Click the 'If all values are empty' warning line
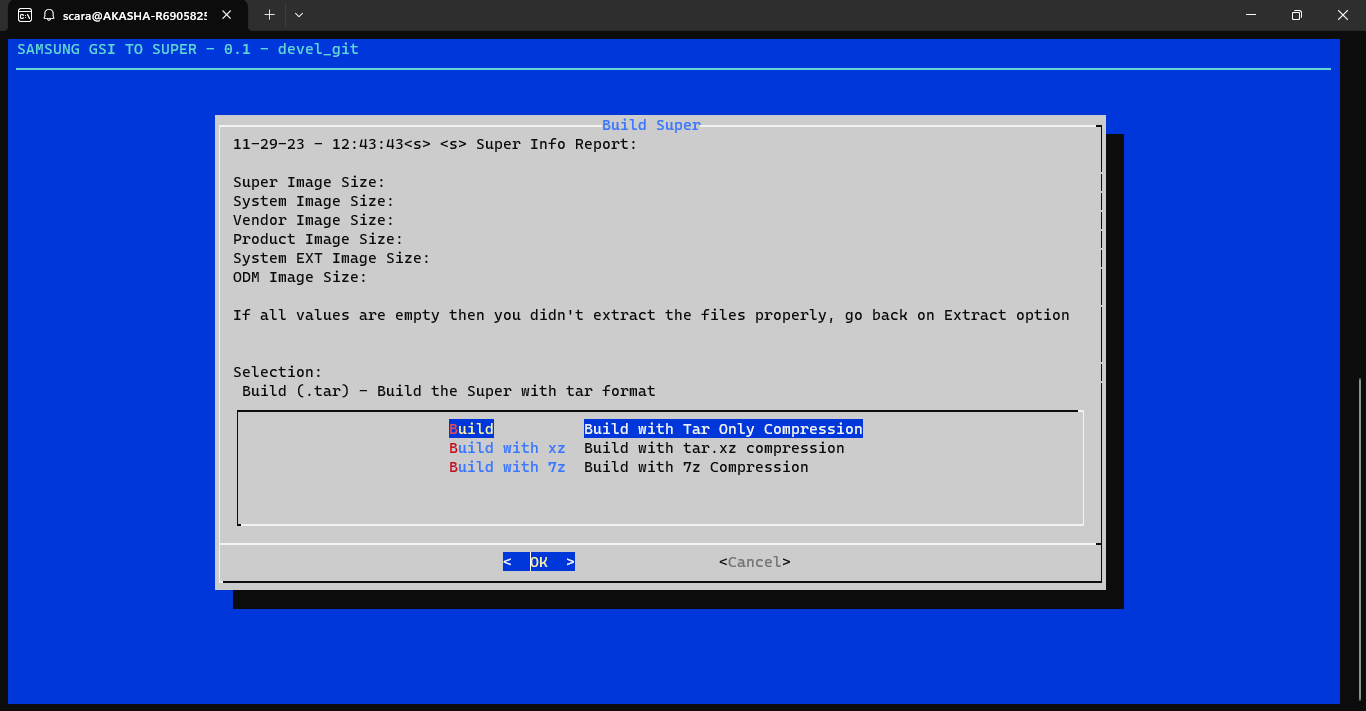This screenshot has width=1366, height=711. (x=651, y=315)
